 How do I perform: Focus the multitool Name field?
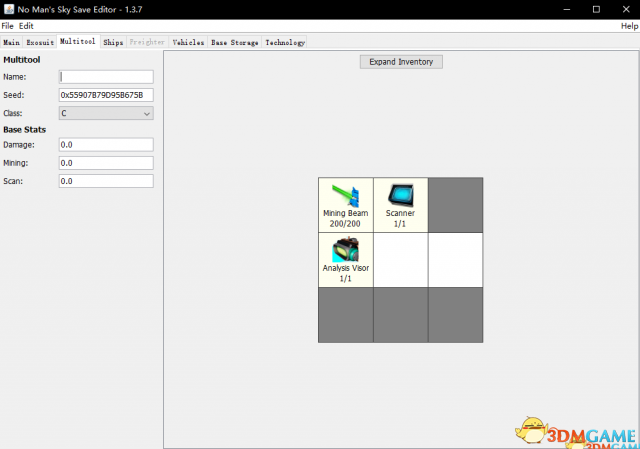(x=106, y=77)
